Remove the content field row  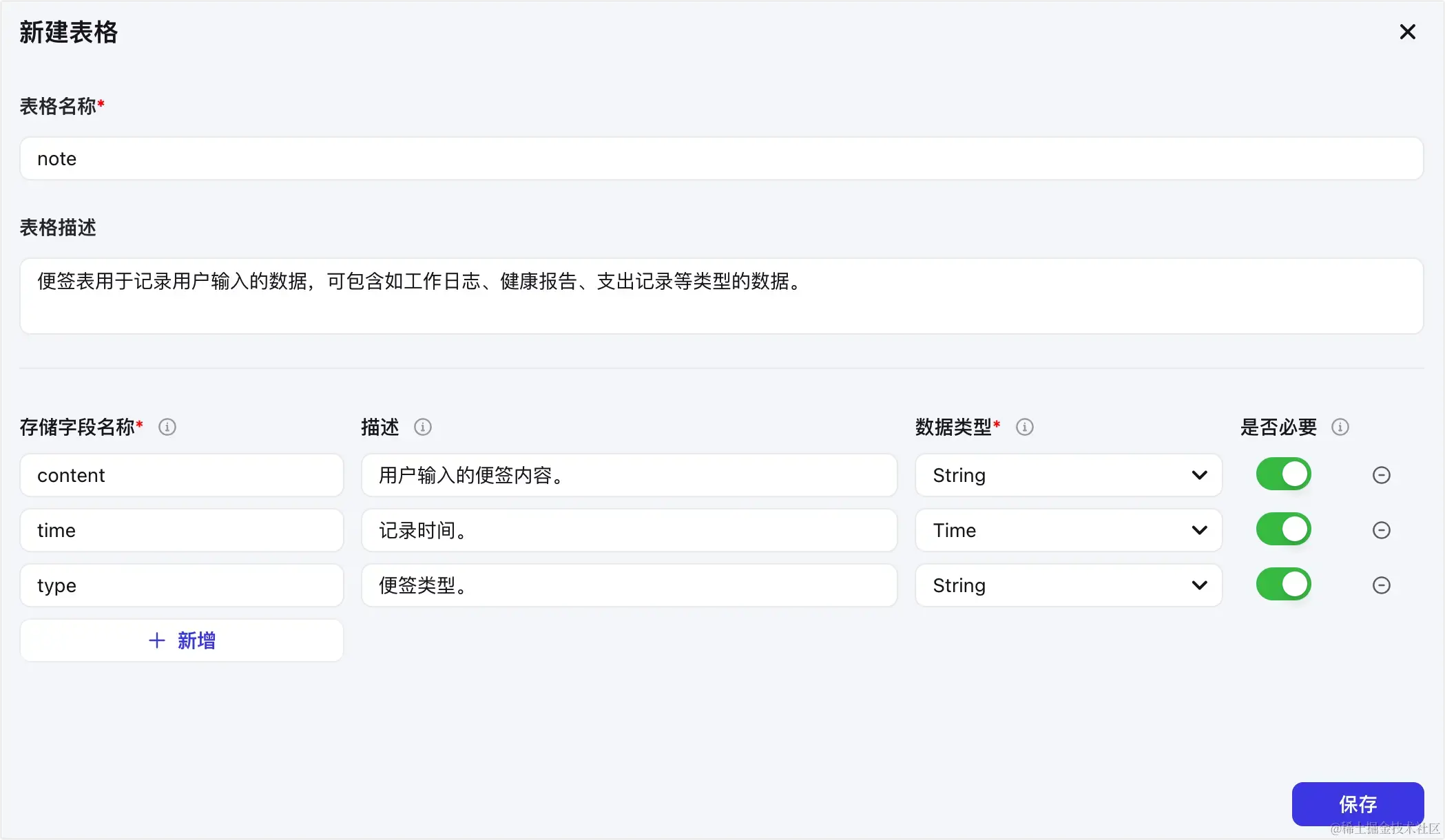pos(1382,475)
